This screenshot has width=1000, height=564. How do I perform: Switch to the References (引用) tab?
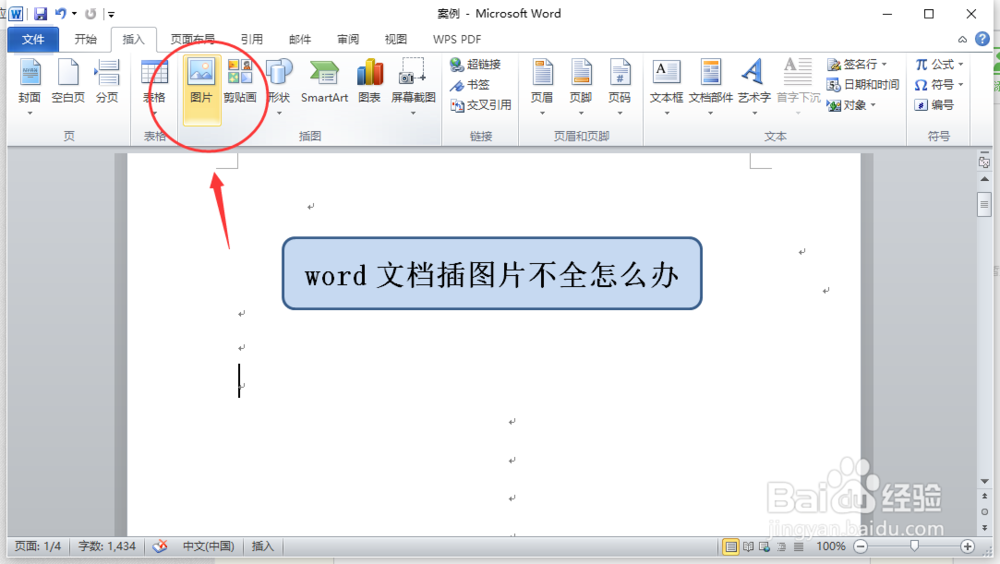tap(252, 40)
